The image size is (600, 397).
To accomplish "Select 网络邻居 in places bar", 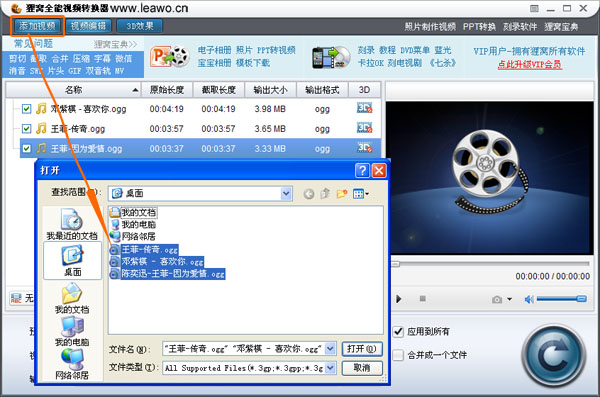I will point(72,364).
